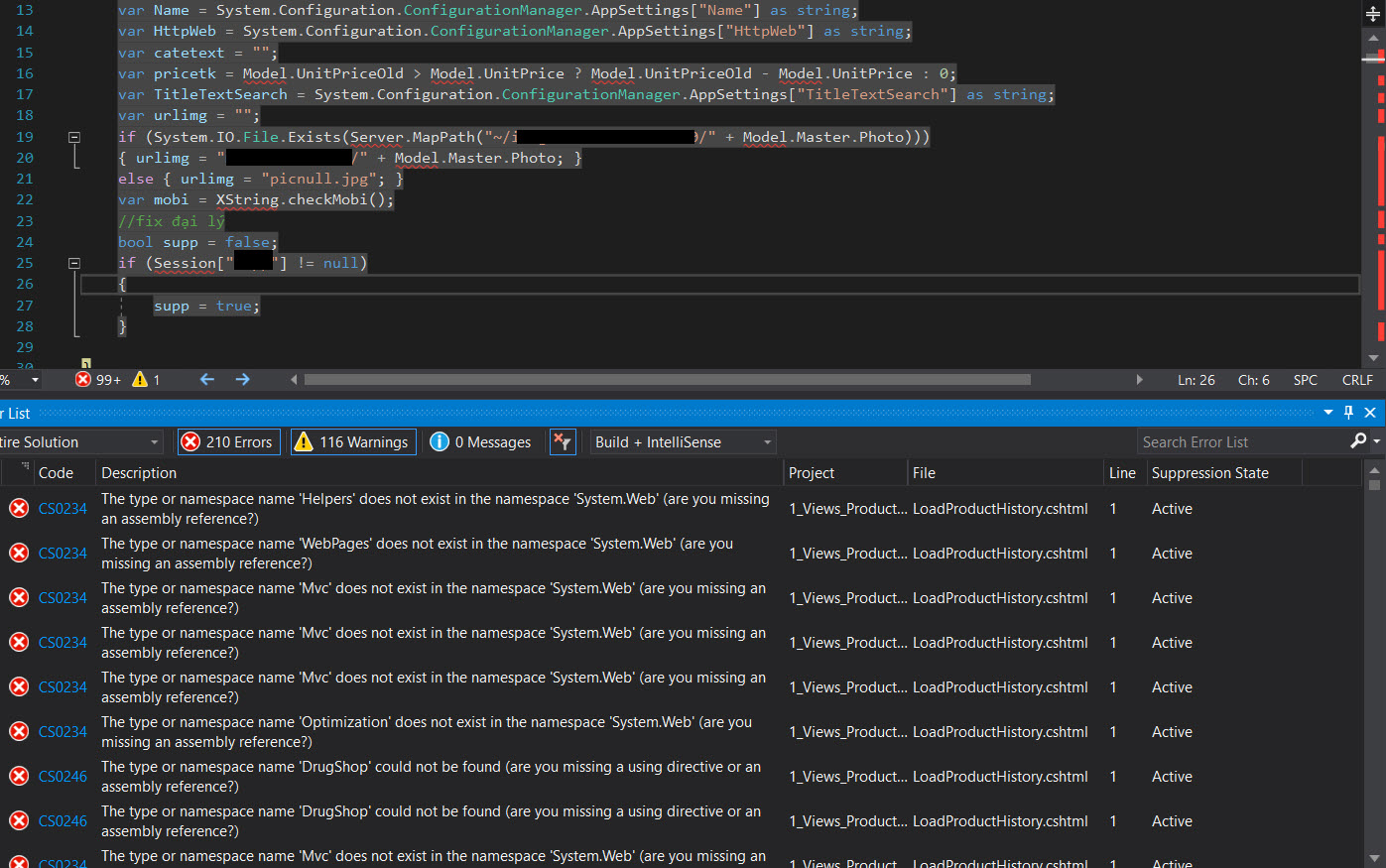Open CS0234 link for 'Optimization' error

(x=63, y=732)
